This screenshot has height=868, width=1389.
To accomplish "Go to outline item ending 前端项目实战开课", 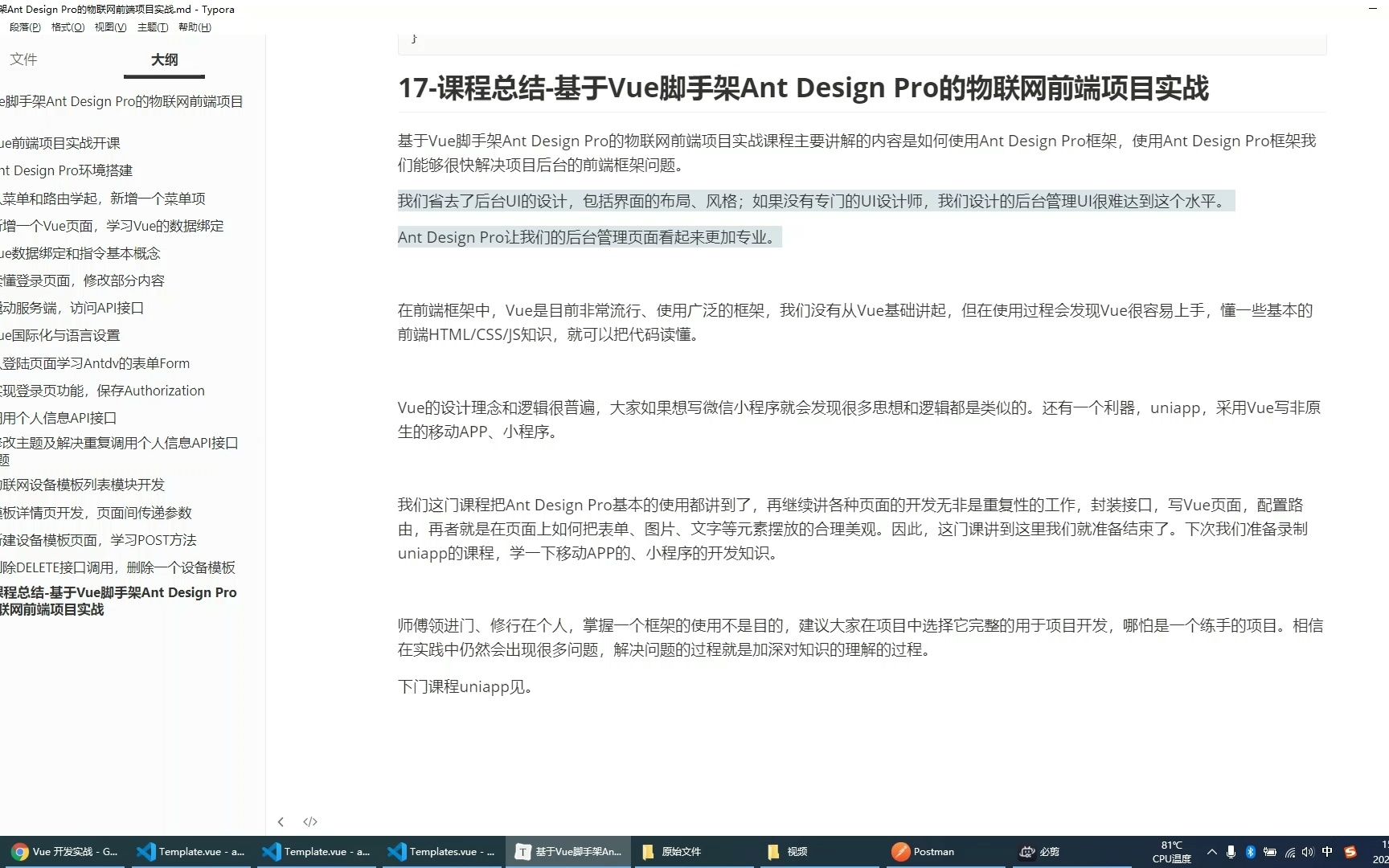I will pyautogui.click(x=60, y=143).
